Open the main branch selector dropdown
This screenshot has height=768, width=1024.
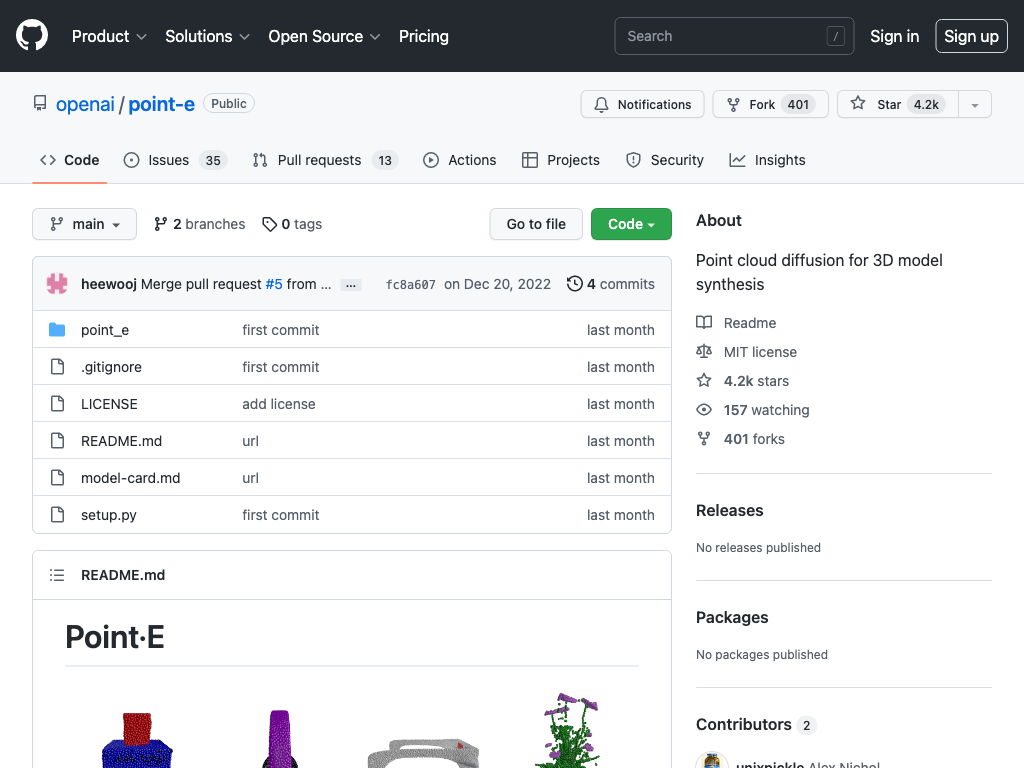pos(84,224)
